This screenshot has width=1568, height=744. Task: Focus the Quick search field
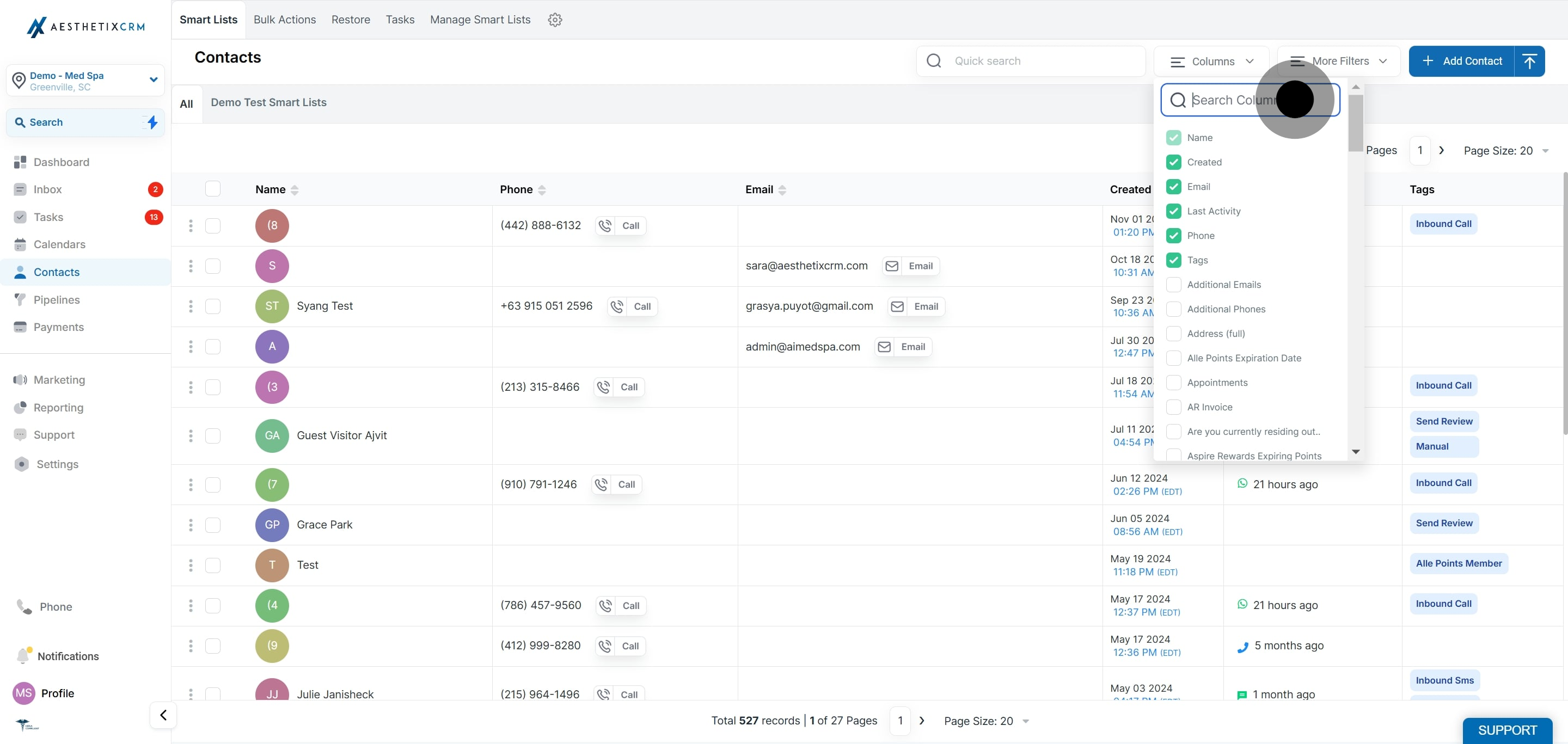pos(1031,61)
